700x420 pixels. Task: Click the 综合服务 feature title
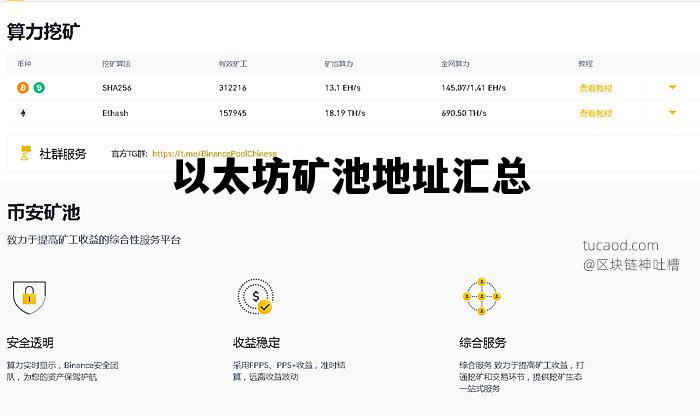pos(483,343)
